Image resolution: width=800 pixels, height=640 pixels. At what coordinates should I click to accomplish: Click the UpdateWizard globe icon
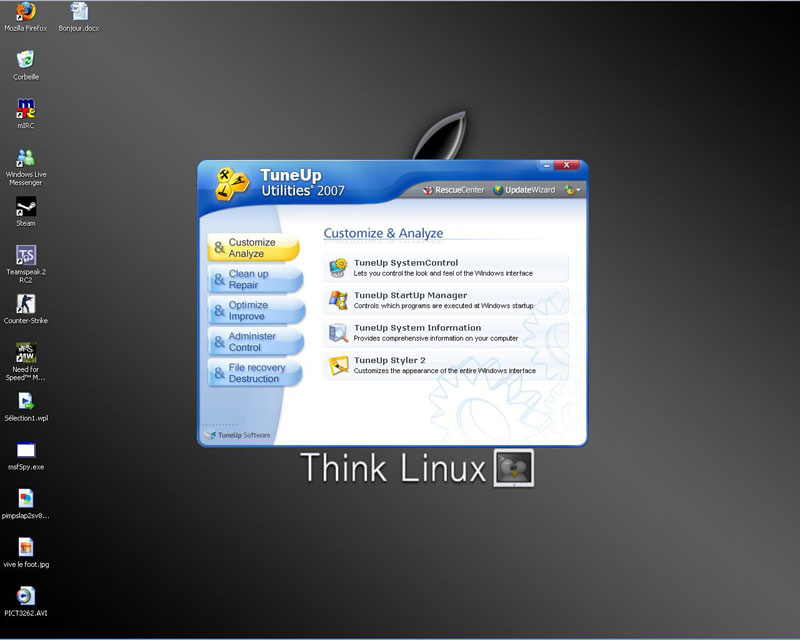click(x=498, y=190)
